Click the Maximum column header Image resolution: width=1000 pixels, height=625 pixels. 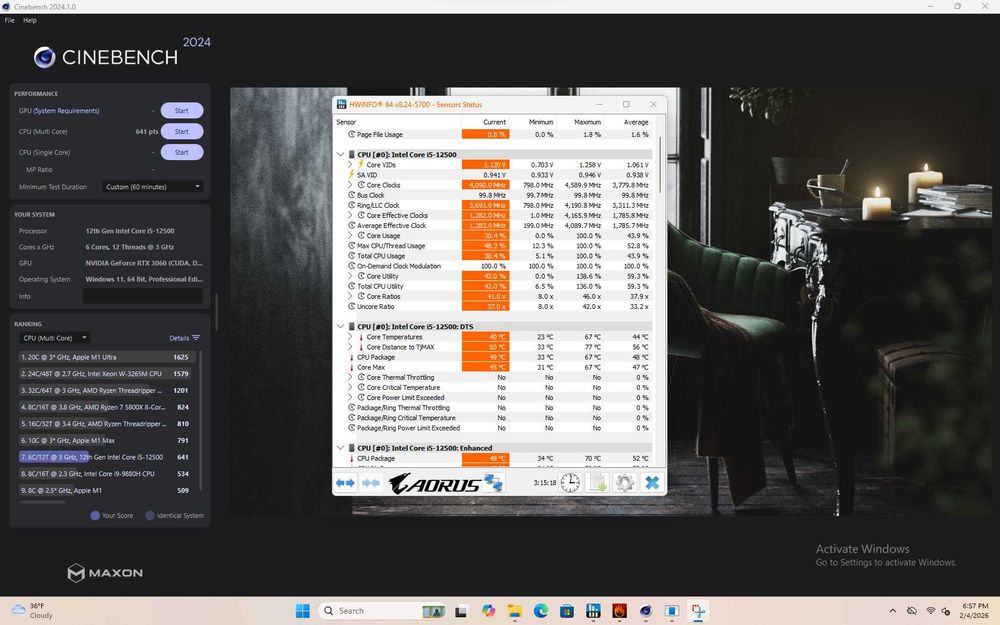pyautogui.click(x=581, y=122)
